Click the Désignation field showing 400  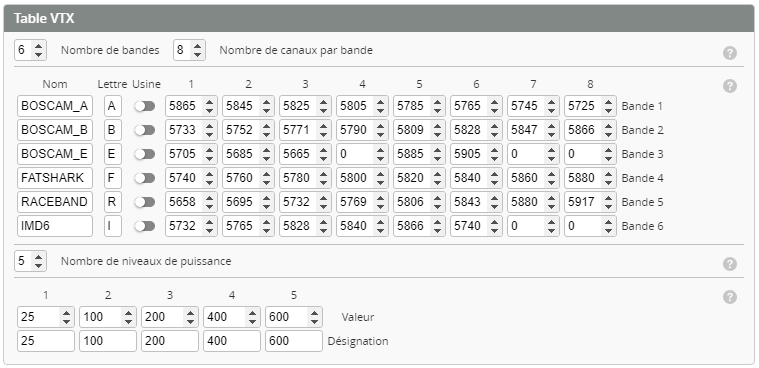232,341
